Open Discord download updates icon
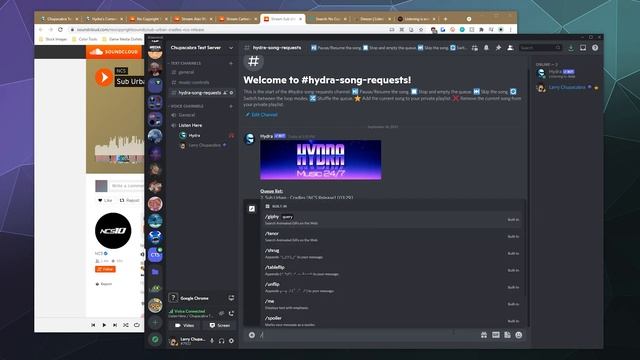The height and width of the screenshot is (360, 640). tap(571, 48)
